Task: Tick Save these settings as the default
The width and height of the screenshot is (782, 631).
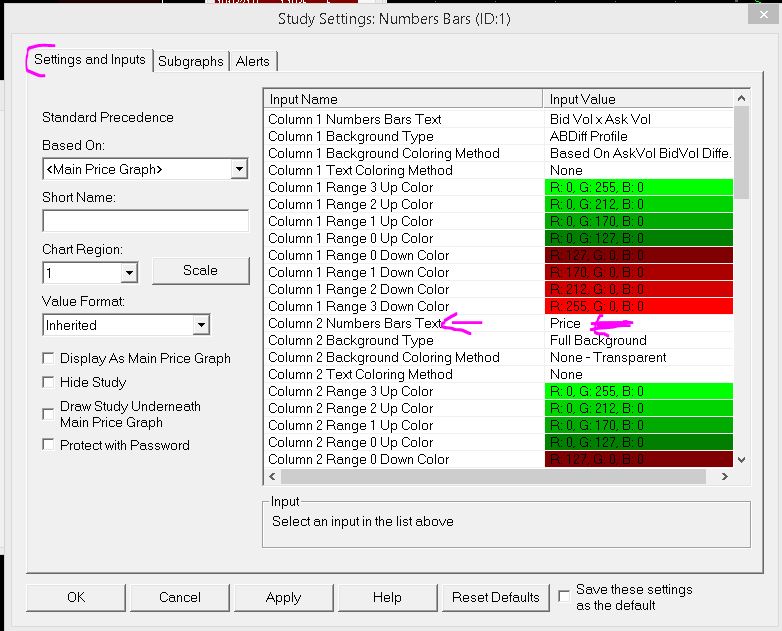Action: click(x=565, y=597)
